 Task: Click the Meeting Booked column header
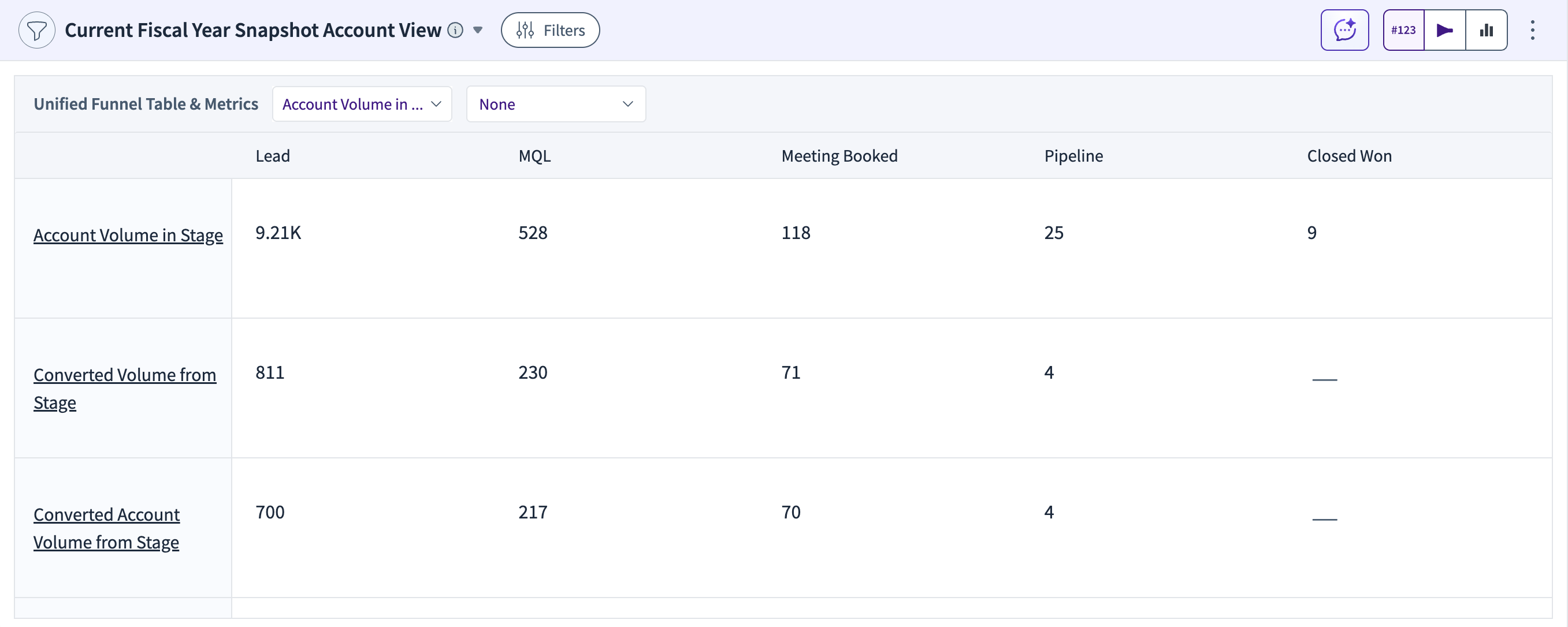[839, 156]
